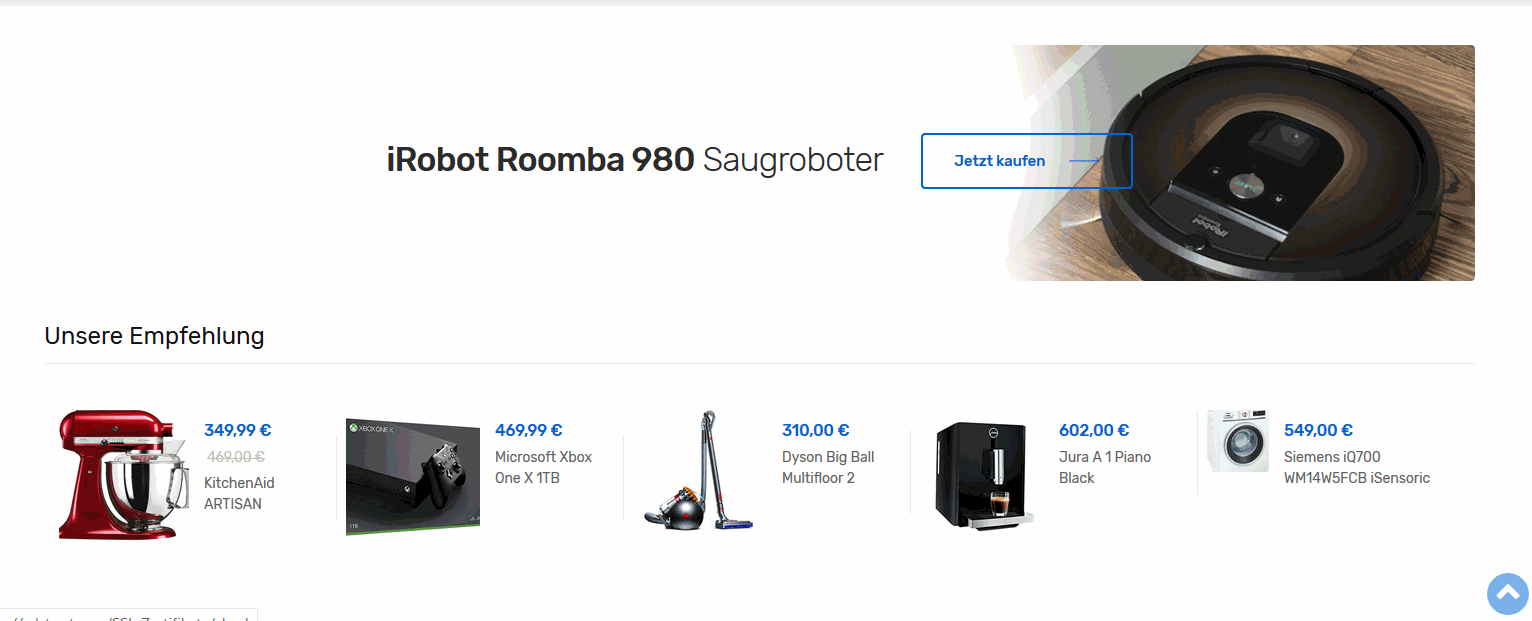Open the Roomba 980 banner image
Screen dimensions: 1532x621
pos(1238,163)
